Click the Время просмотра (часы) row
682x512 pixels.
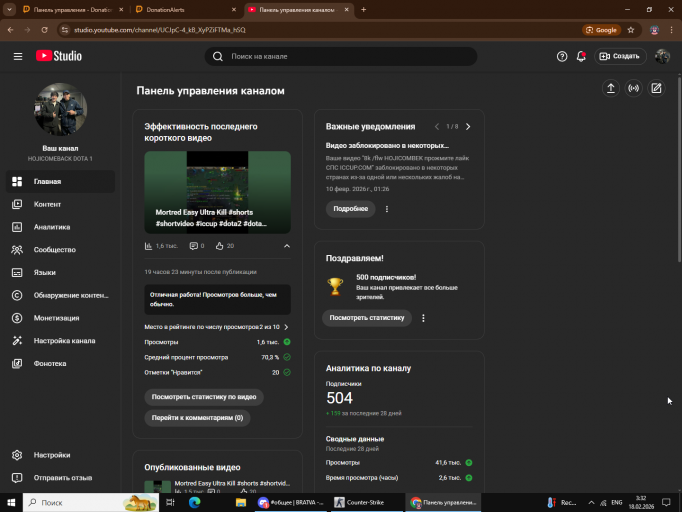click(399, 478)
